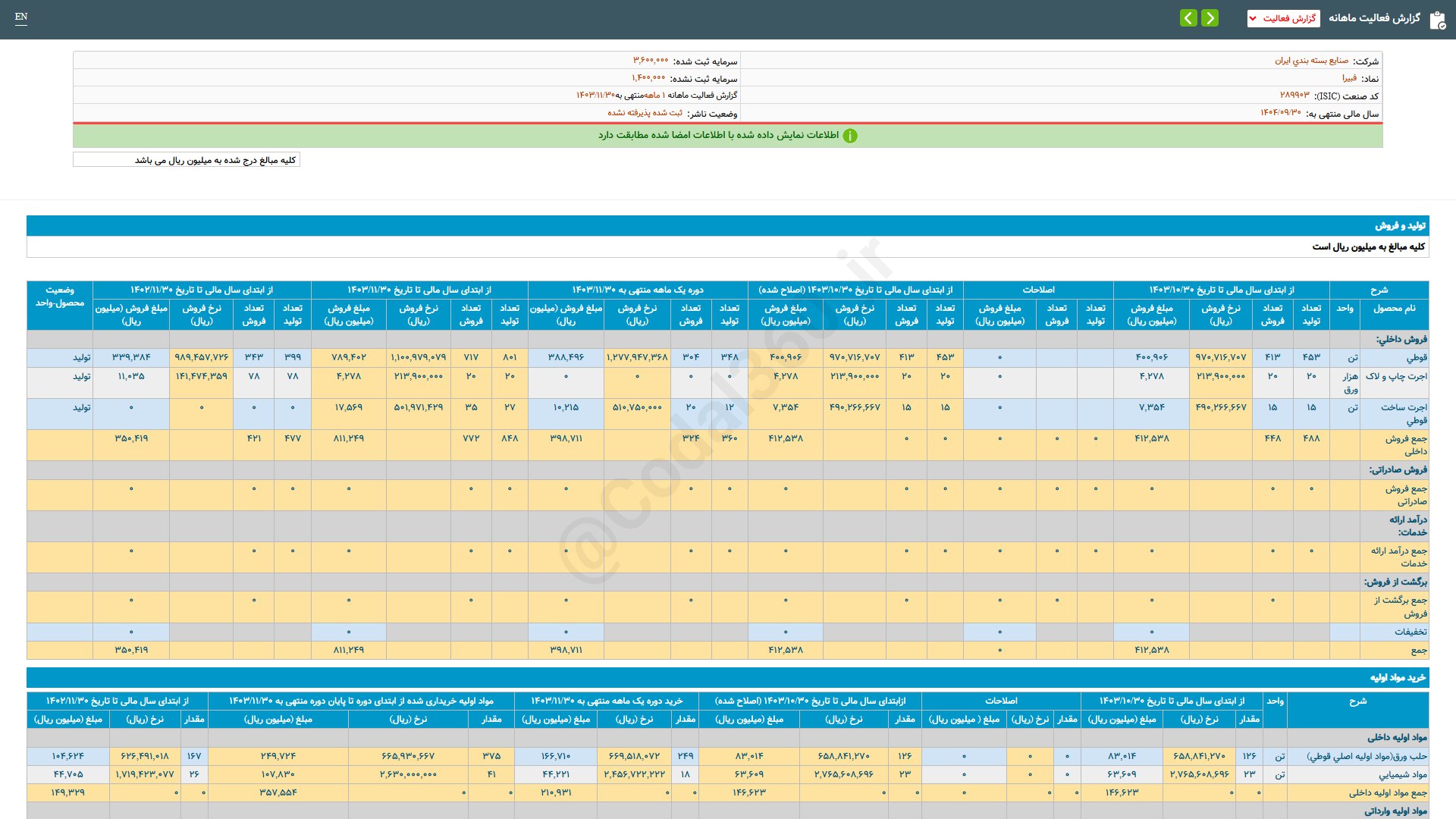Switch language with the EN link
1456x819 pixels.
21,17
